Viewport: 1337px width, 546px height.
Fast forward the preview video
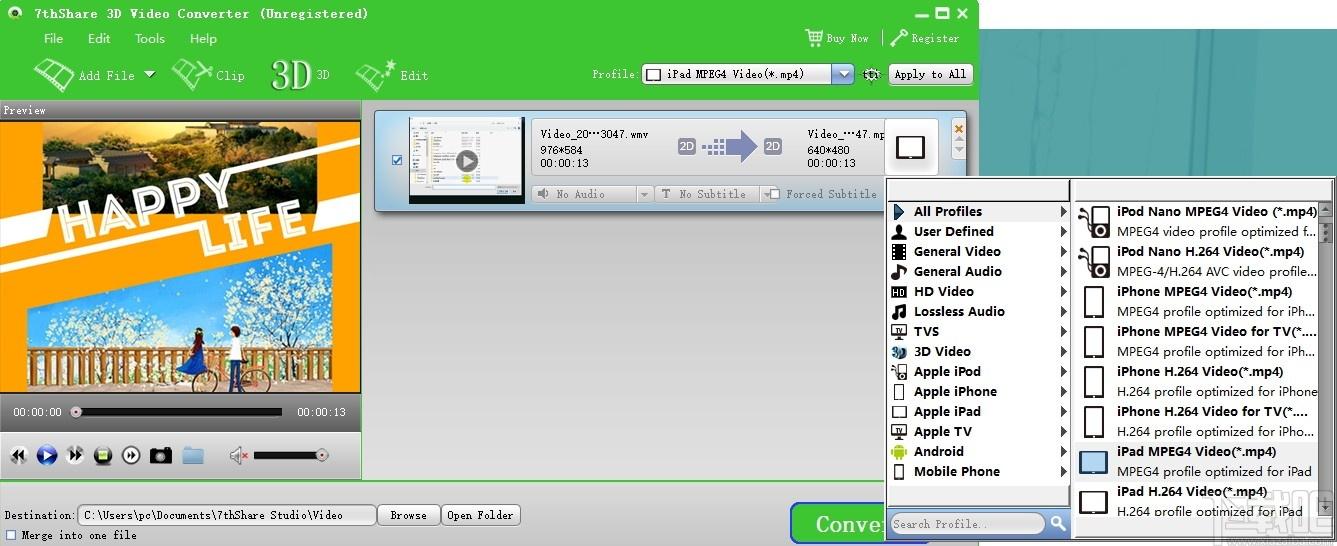coord(74,456)
